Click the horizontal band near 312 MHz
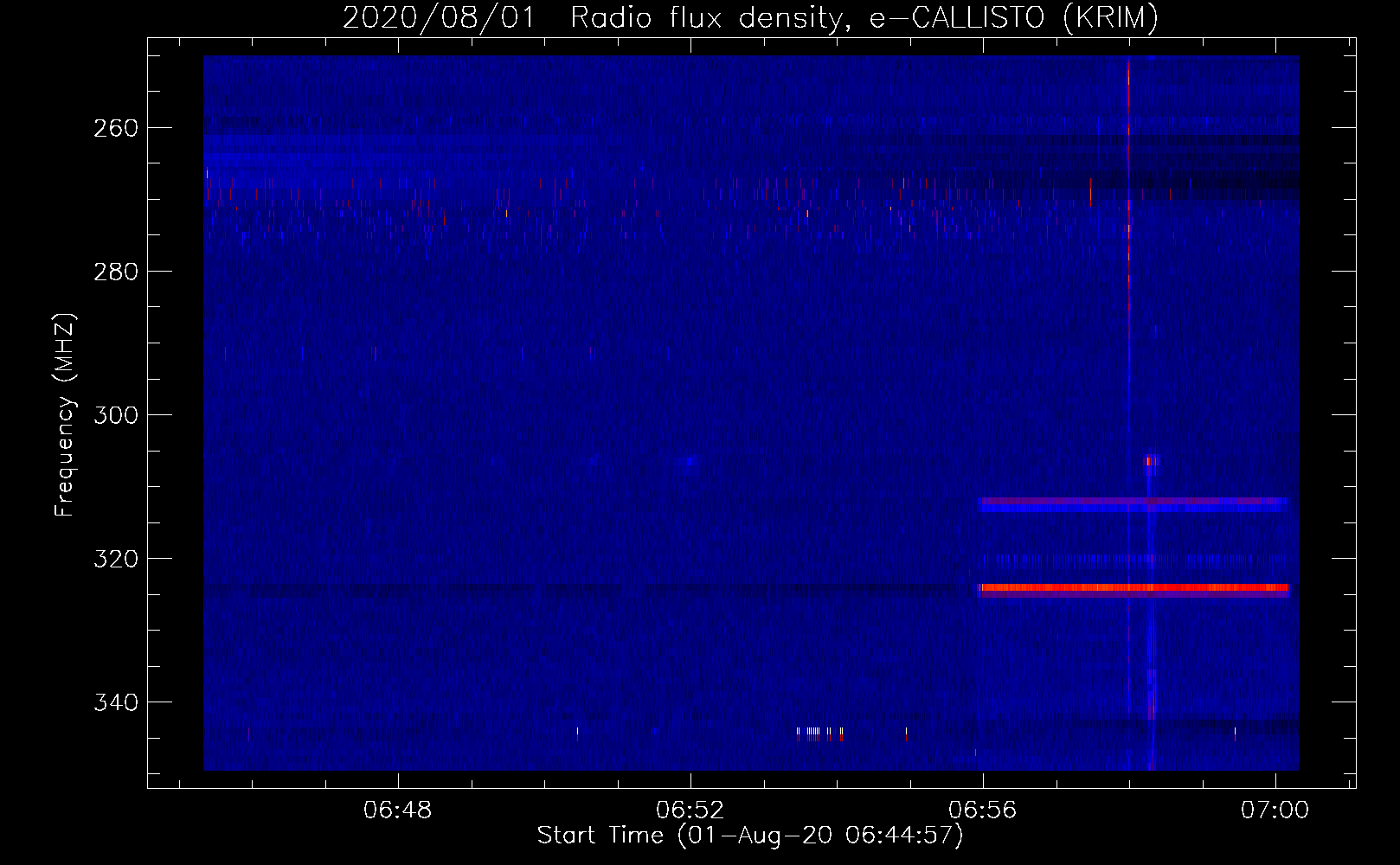1400x865 pixels. (x=1134, y=503)
